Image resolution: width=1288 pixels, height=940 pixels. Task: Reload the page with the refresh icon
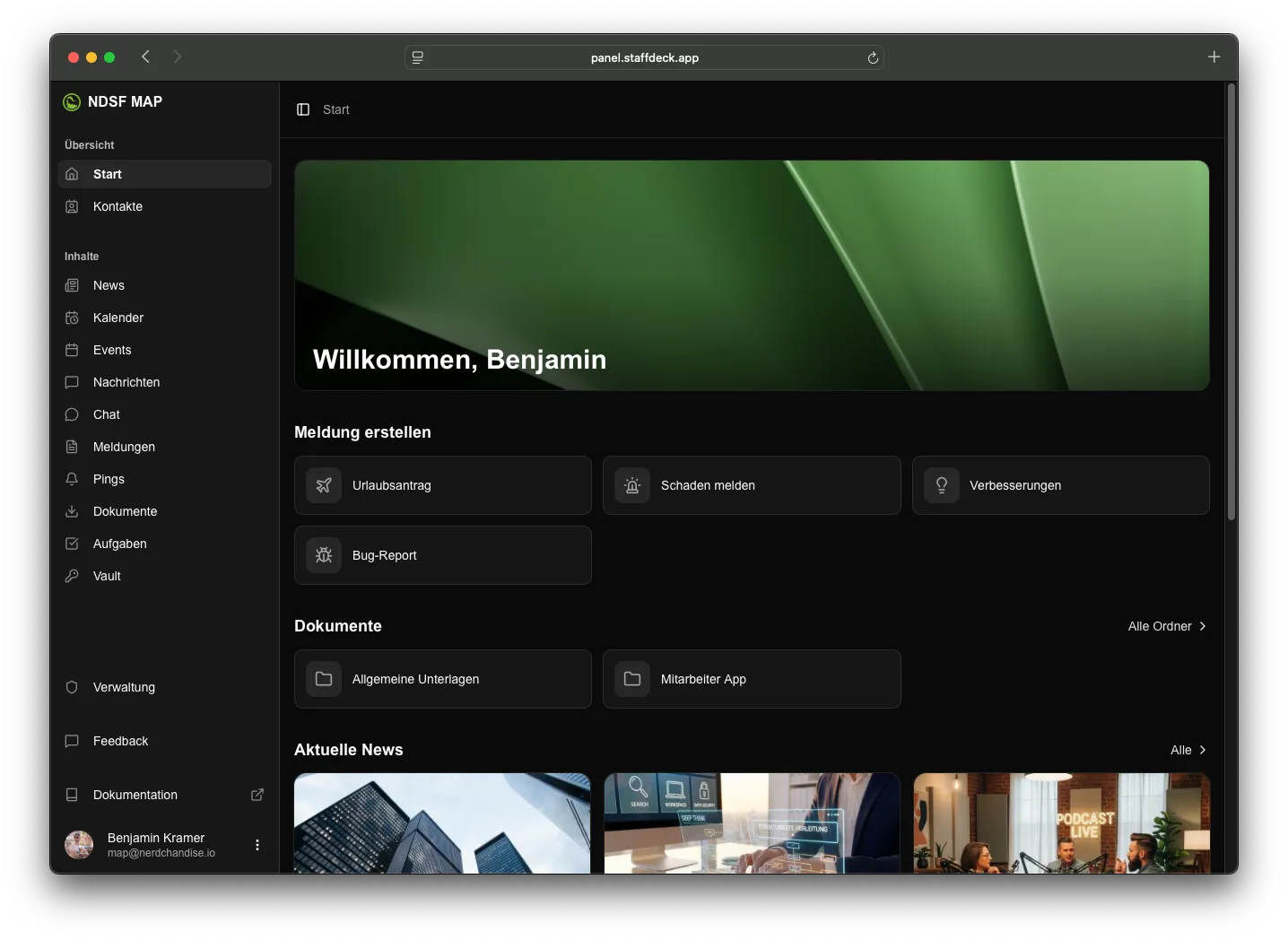point(873,57)
